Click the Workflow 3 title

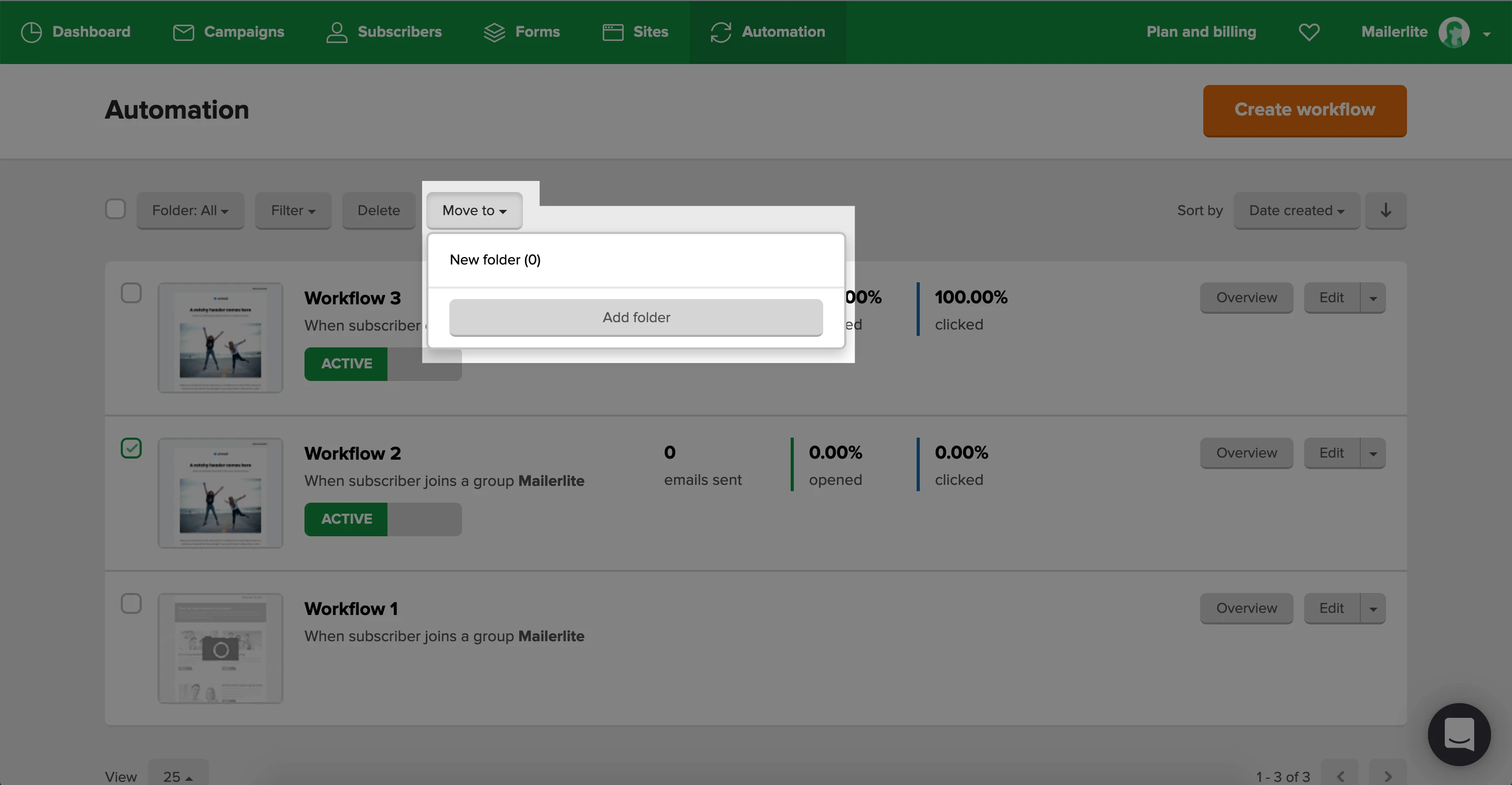click(x=352, y=298)
